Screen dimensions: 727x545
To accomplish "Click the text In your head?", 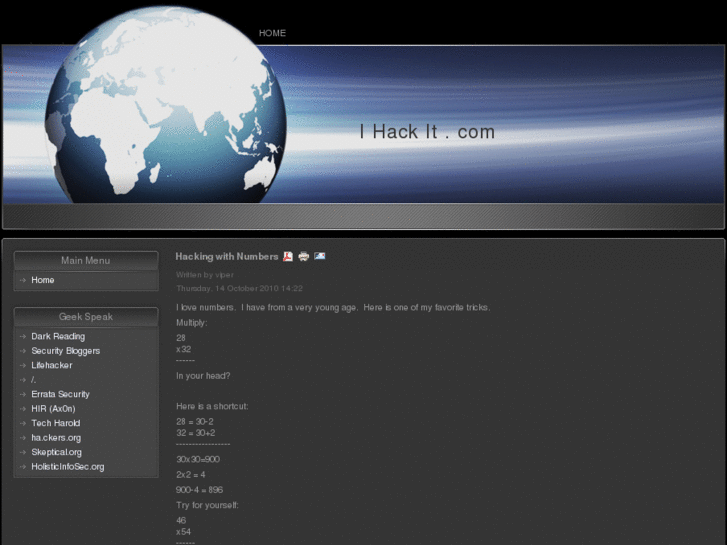I will [x=203, y=376].
